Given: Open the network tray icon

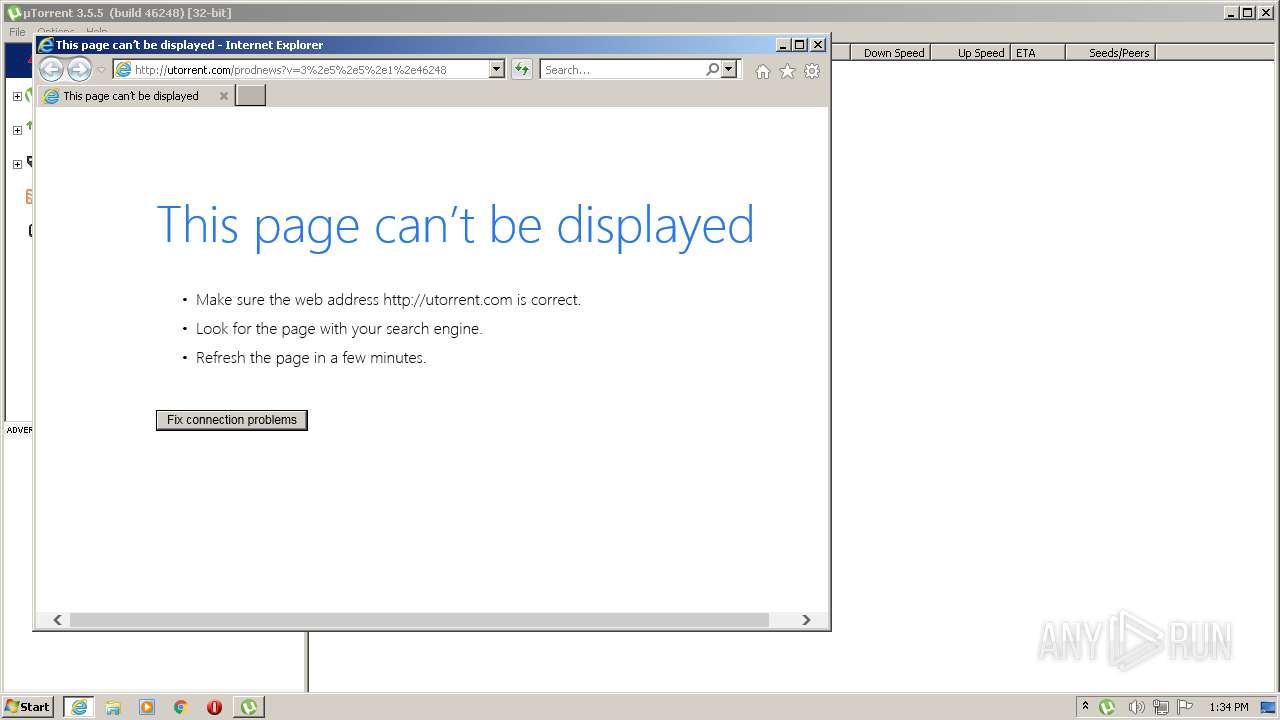Looking at the screenshot, I should pyautogui.click(x=1161, y=707).
